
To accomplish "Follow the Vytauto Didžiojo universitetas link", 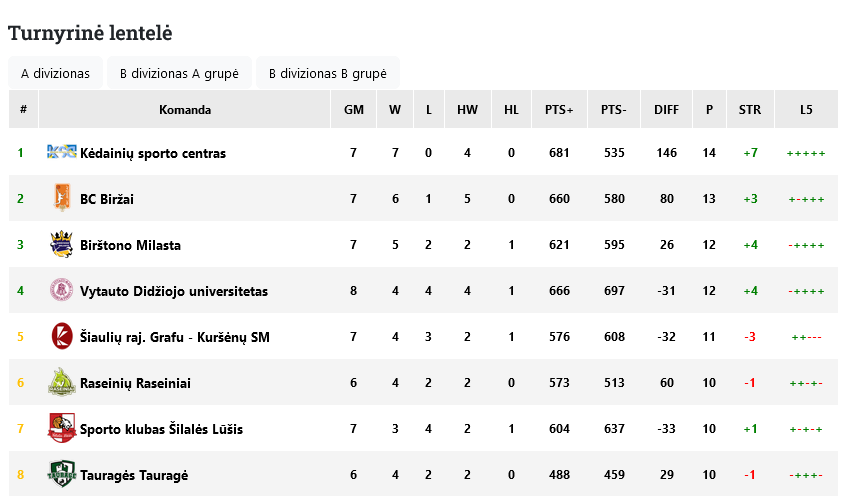I will [174, 291].
